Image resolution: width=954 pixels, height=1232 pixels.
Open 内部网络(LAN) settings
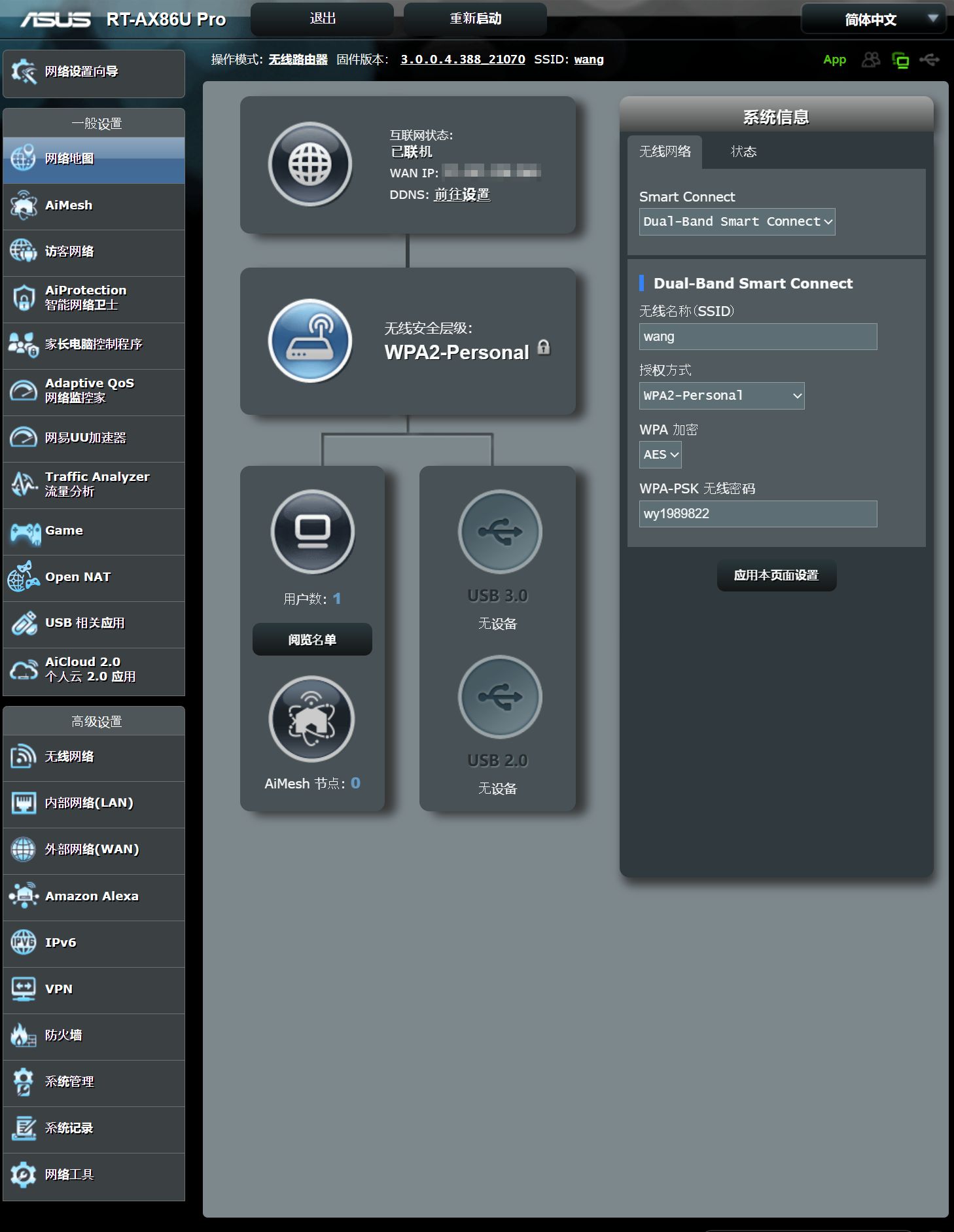click(x=94, y=804)
